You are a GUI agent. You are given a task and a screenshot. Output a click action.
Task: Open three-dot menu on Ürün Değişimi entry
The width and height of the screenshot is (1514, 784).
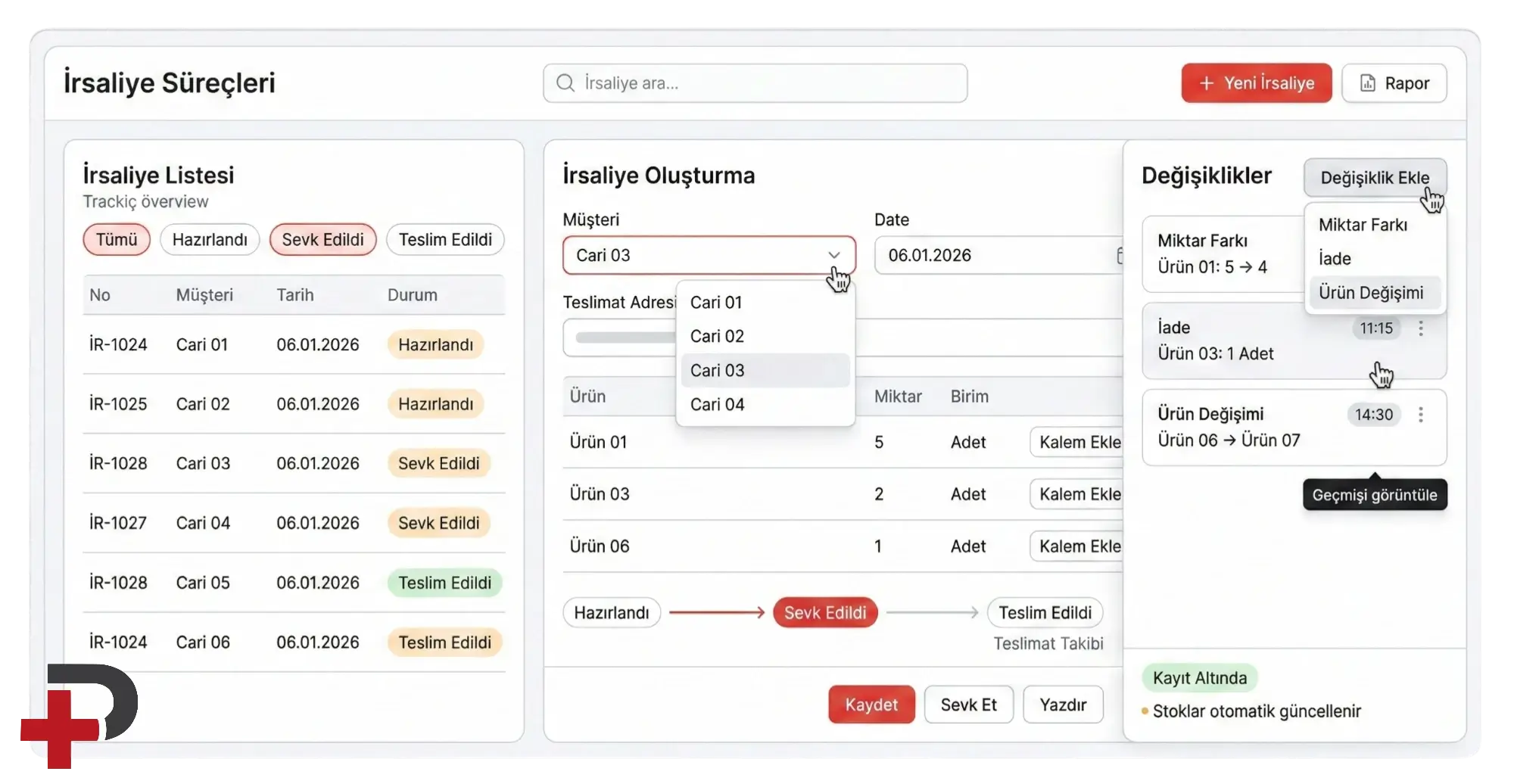1420,415
